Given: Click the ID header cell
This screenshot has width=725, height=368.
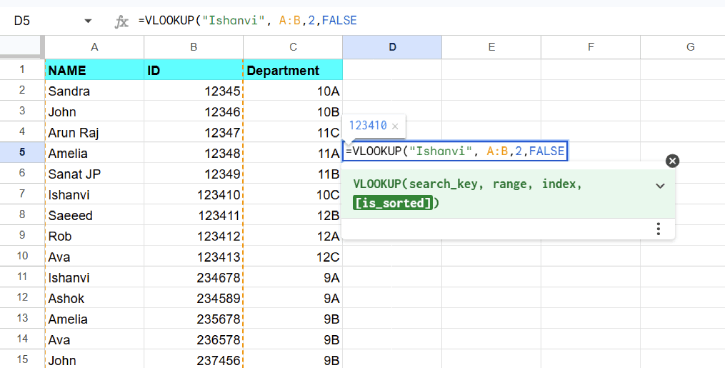Looking at the screenshot, I should pos(194,70).
